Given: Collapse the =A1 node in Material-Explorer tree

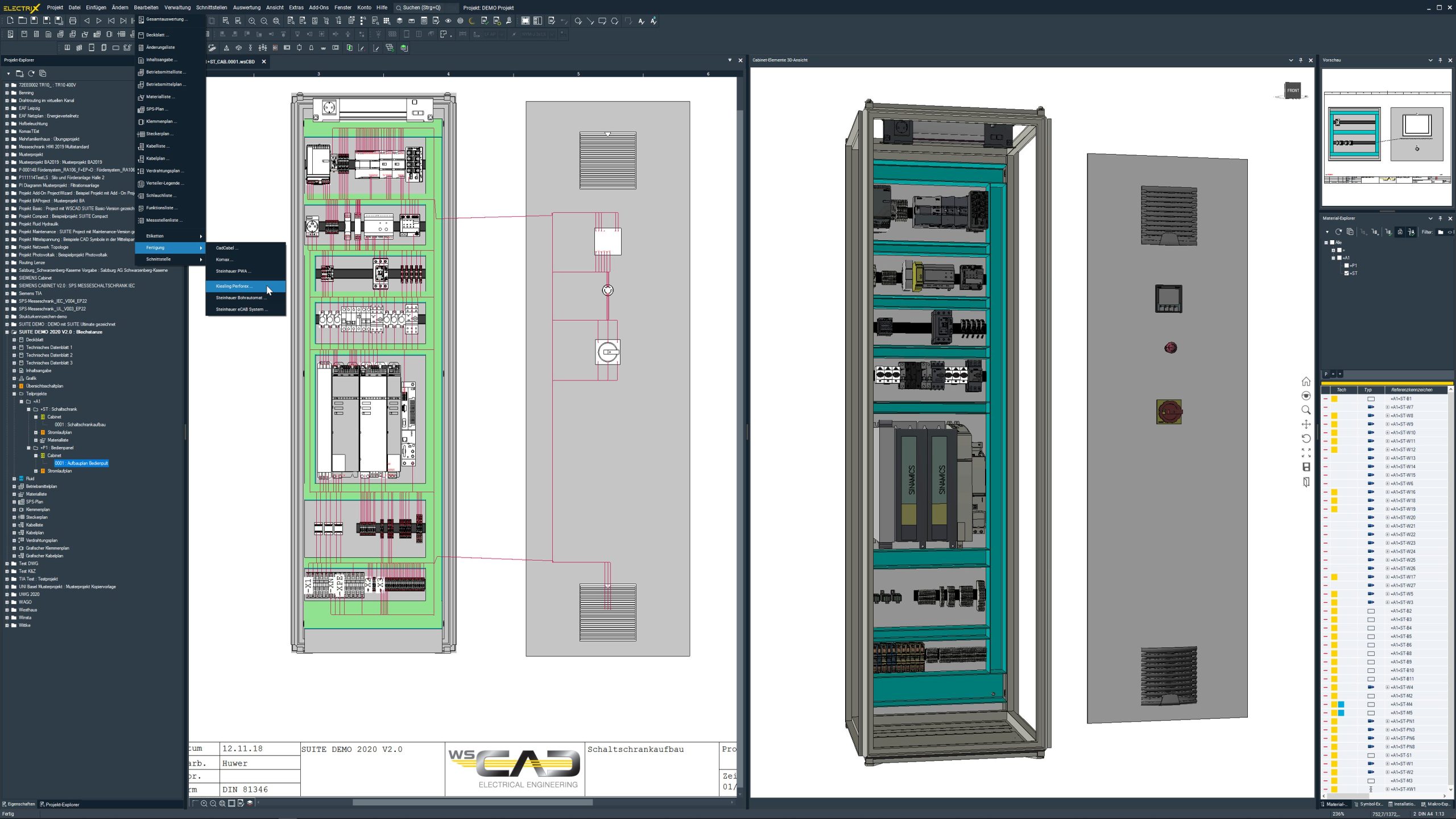Looking at the screenshot, I should click(1333, 258).
